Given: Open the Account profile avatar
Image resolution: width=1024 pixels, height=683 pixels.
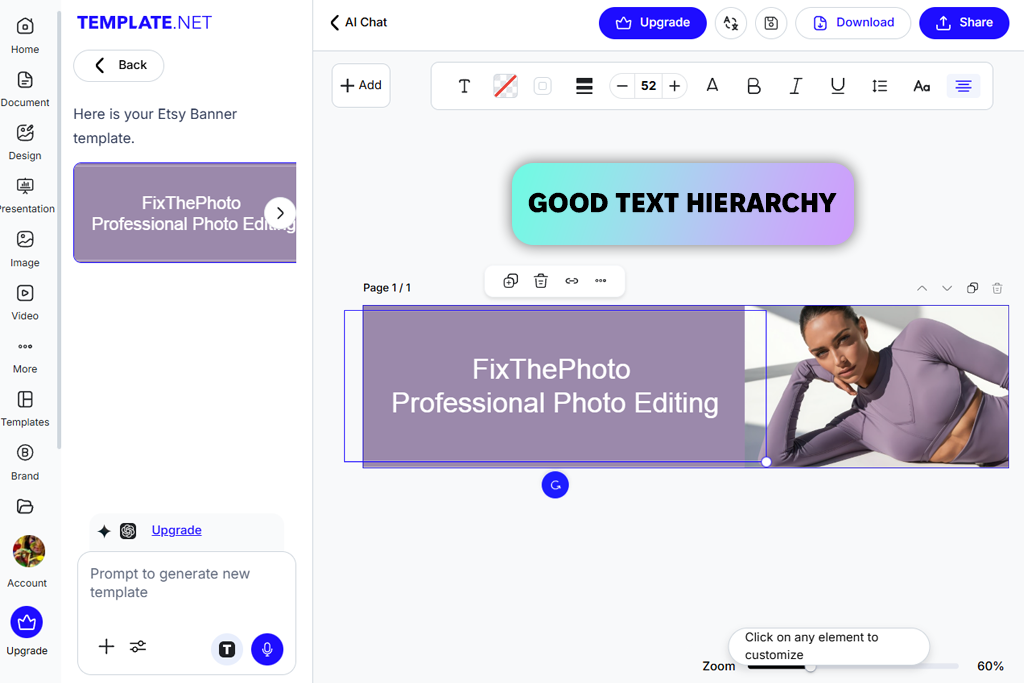Looking at the screenshot, I should point(29,552).
